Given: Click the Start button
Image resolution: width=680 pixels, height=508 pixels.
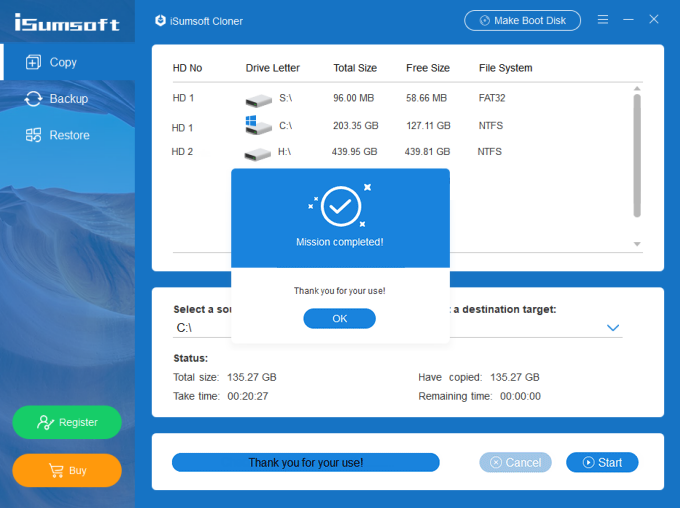Looking at the screenshot, I should [x=602, y=462].
